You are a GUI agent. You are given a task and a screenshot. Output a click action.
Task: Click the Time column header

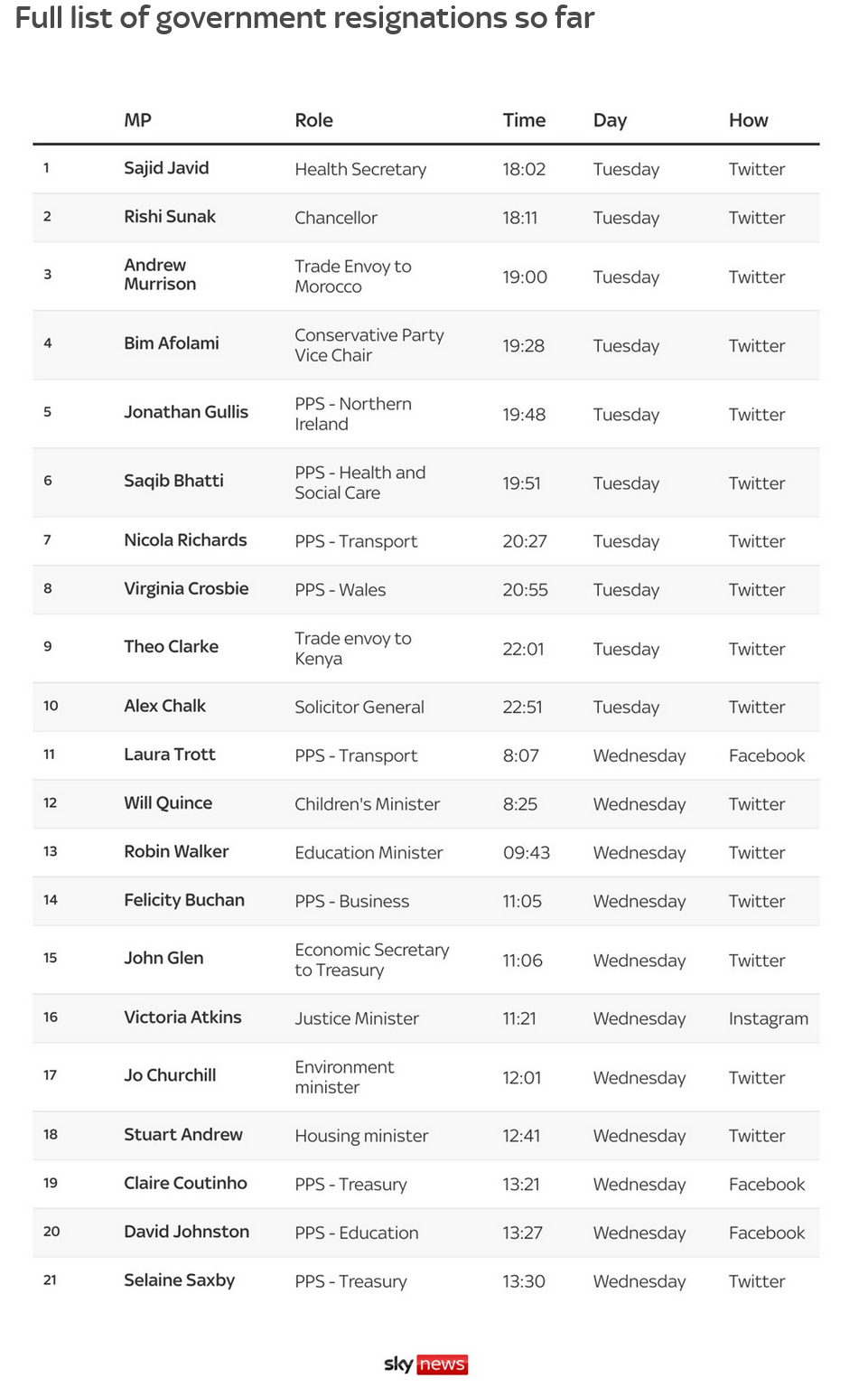click(x=524, y=120)
